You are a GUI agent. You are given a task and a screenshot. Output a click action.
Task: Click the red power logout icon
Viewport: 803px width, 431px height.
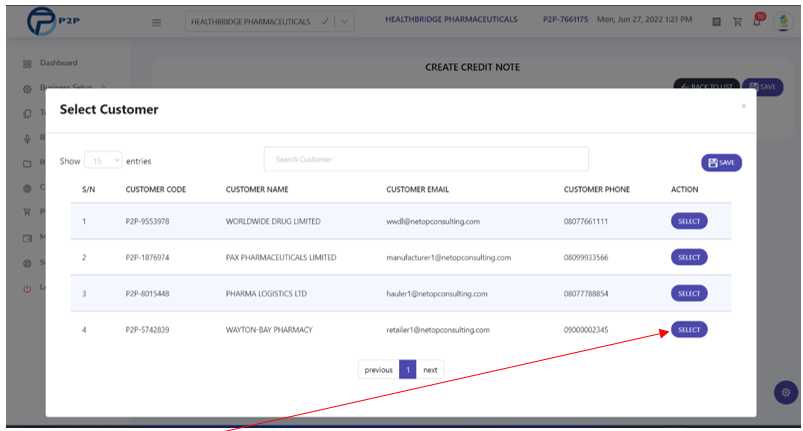(27, 289)
